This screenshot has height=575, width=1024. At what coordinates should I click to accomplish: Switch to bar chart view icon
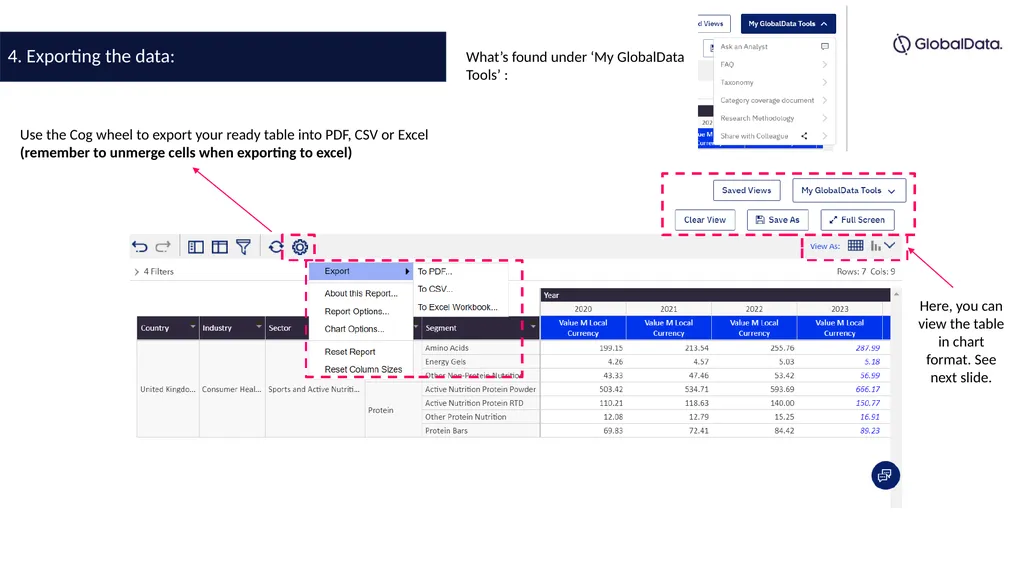pos(876,246)
